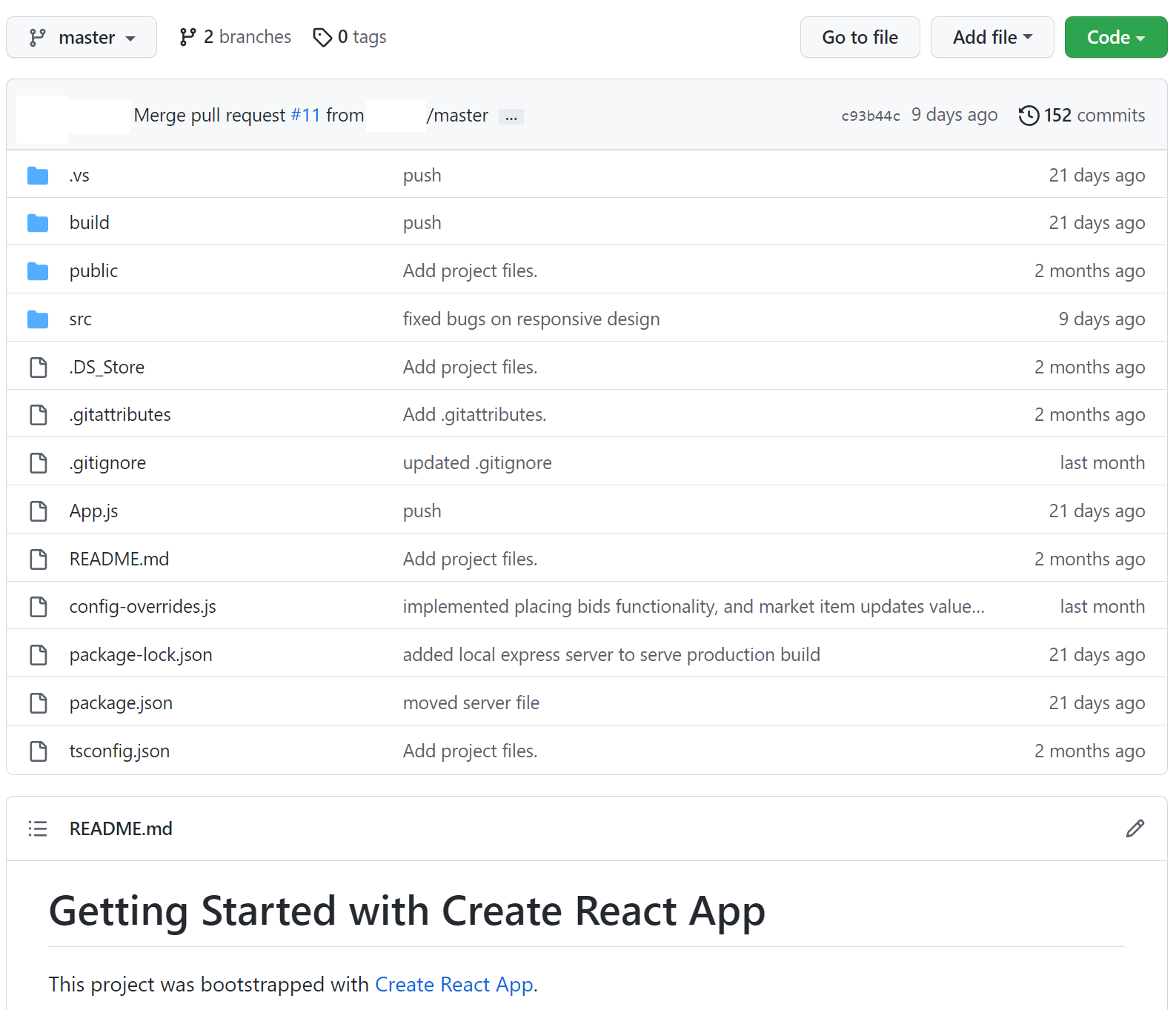The width and height of the screenshot is (1176, 1010).
Task: Open the green Code dropdown
Action: [x=1115, y=37]
